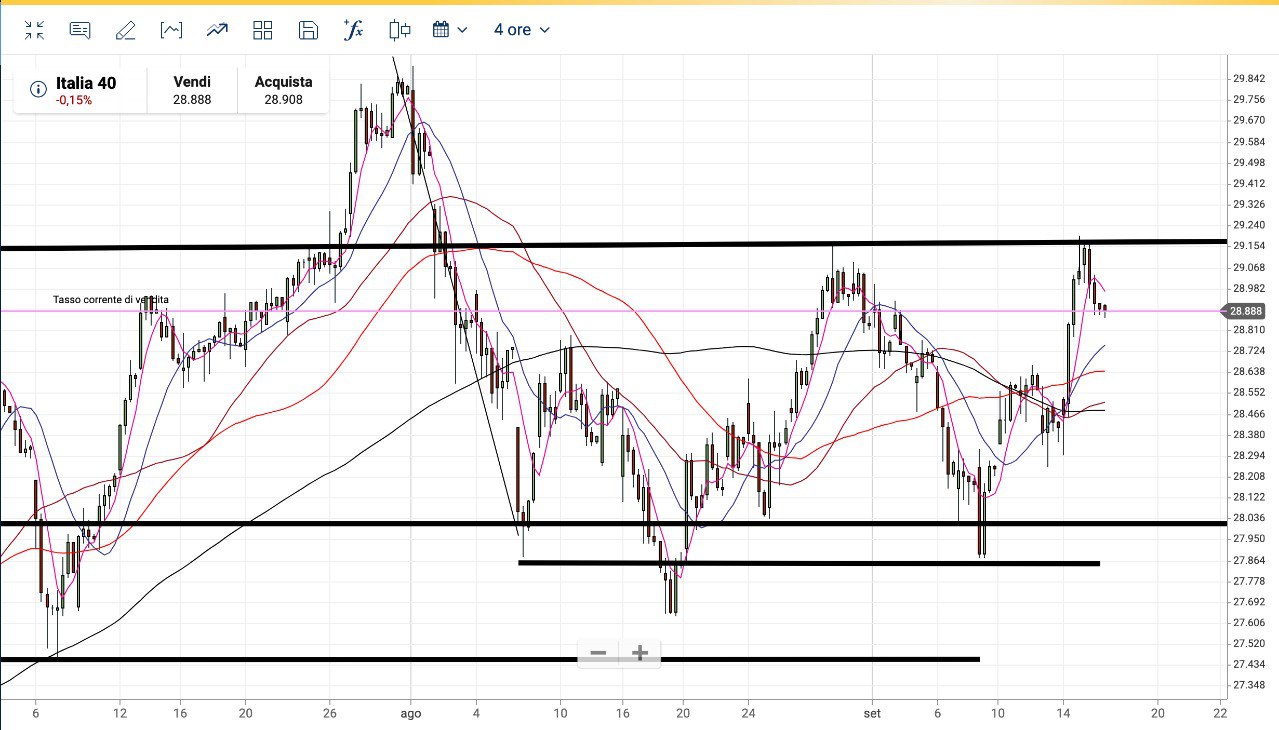Viewport: 1279px width, 730px height.
Task: Click the 27.434 price axis label
Action: pyautogui.click(x=1249, y=665)
